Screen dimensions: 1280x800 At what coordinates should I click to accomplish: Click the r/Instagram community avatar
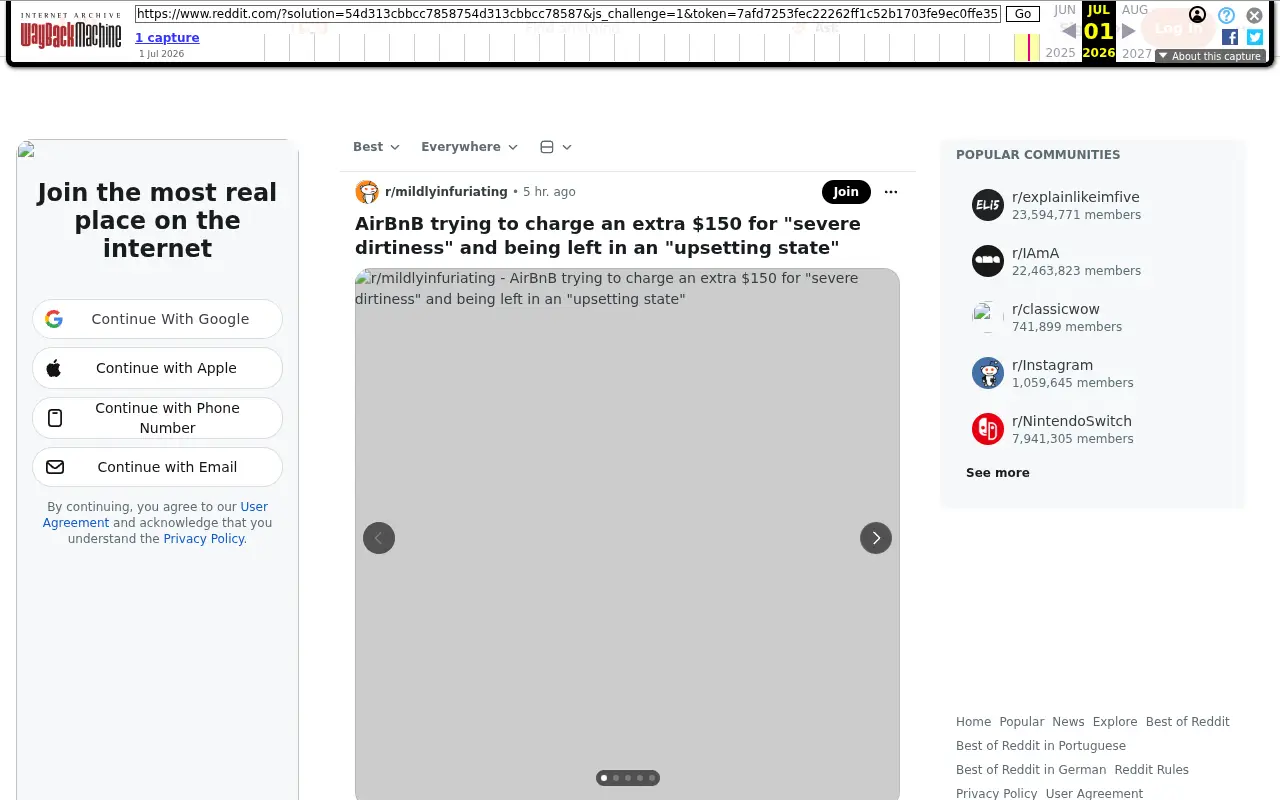point(988,373)
